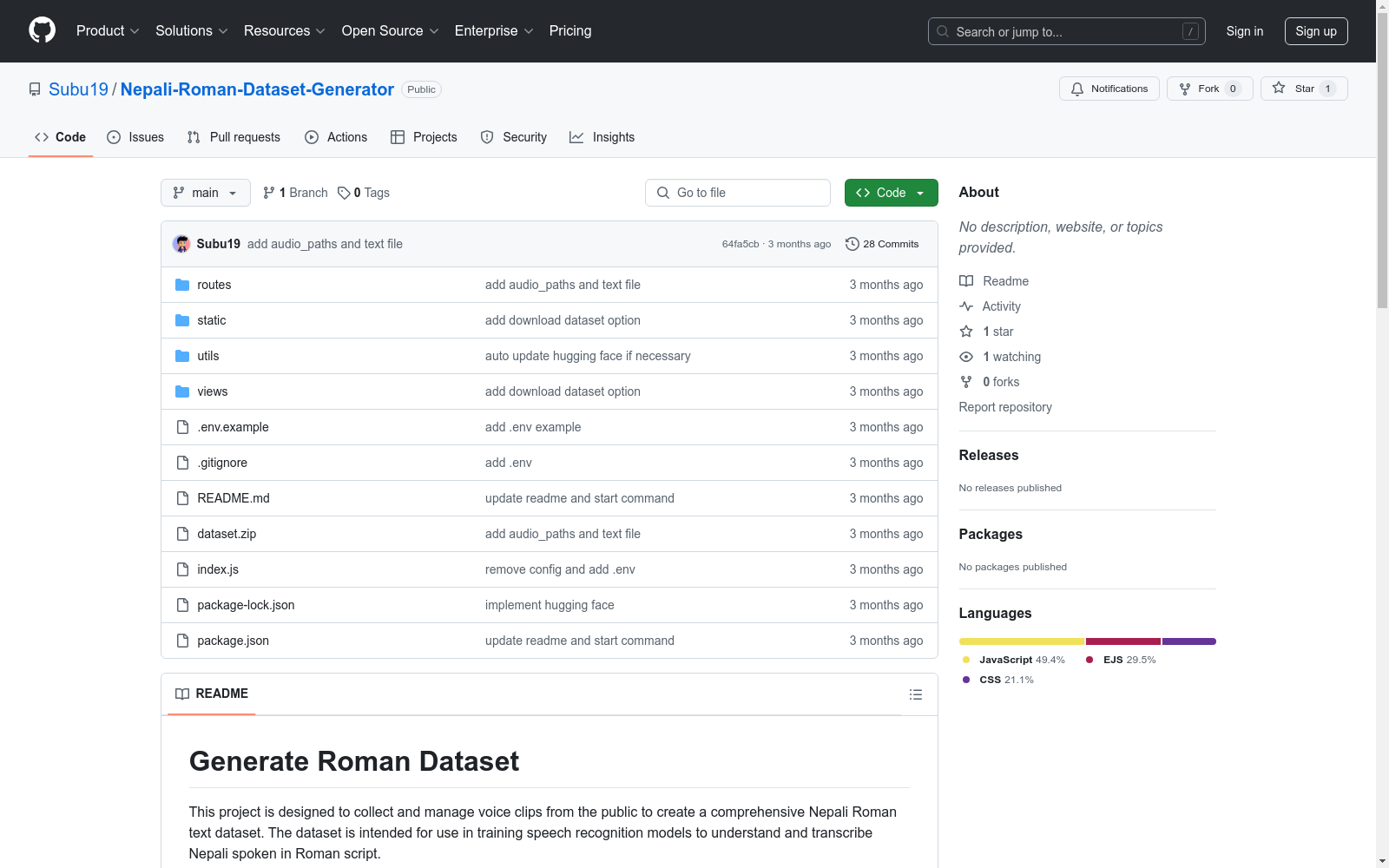Viewport: 1389px width, 868px height.
Task: View the 28 Commits history
Action: tap(882, 244)
